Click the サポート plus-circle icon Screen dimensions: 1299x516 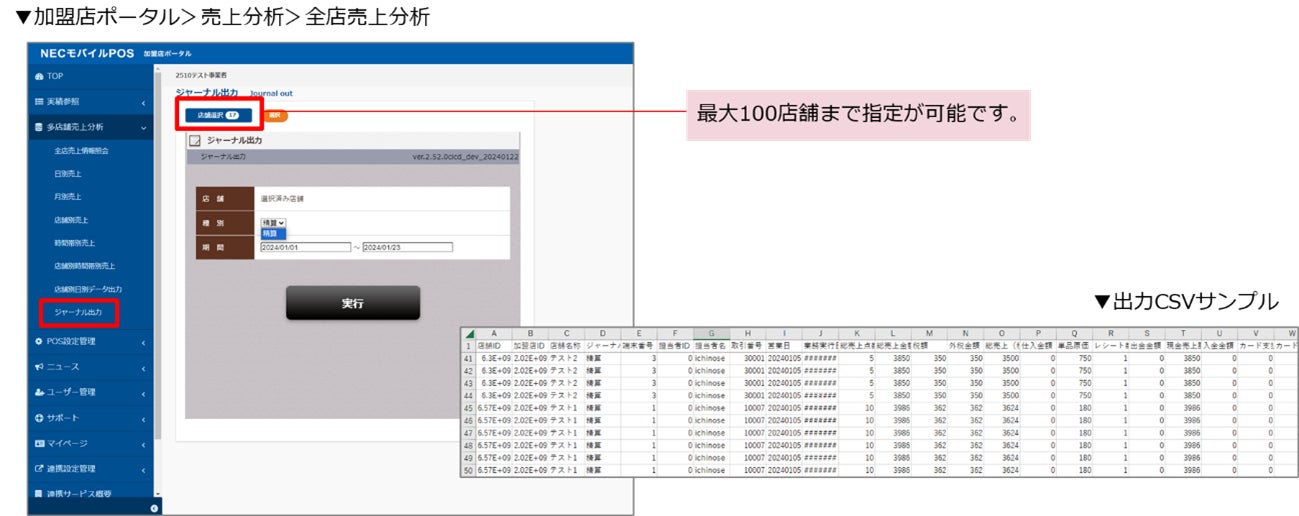(39, 418)
